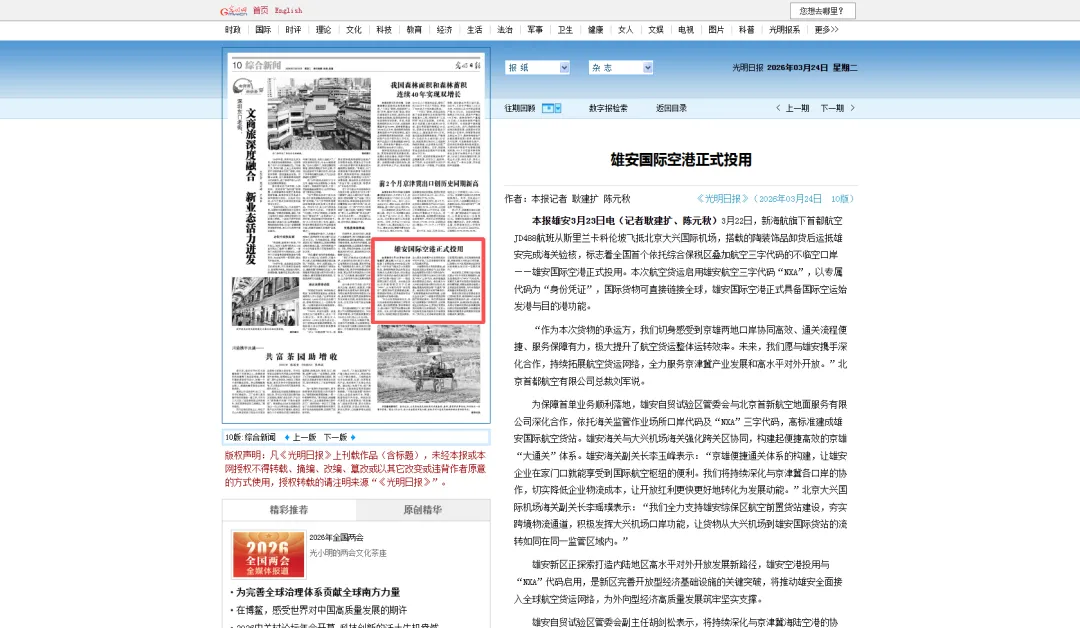Image resolution: width=1080 pixels, height=628 pixels.
Task: Open the 文化 channel
Action: (354, 30)
